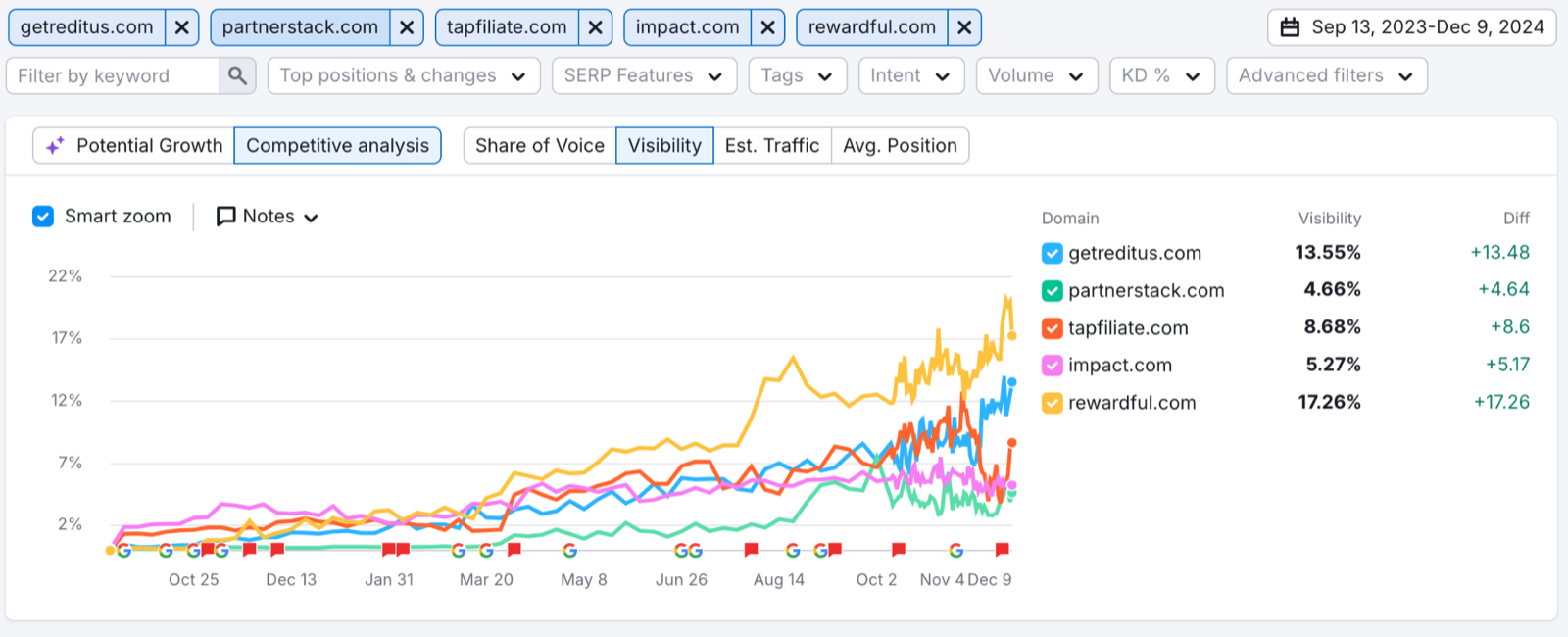Click the impact.com domain chip
This screenshot has width=1568, height=637.
coord(687,27)
